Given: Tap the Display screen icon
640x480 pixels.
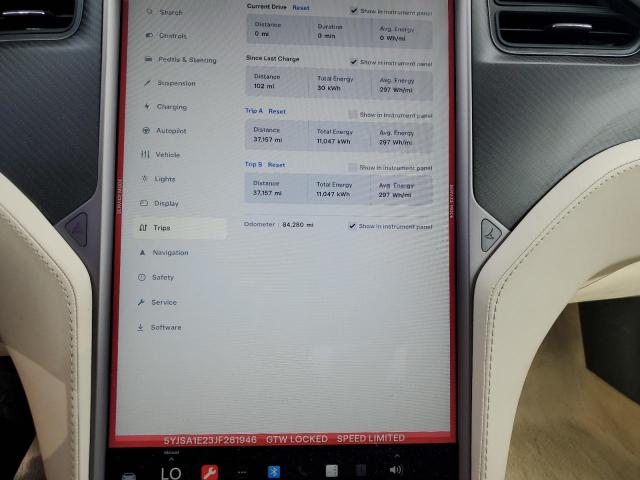Looking at the screenshot, I should (x=144, y=203).
